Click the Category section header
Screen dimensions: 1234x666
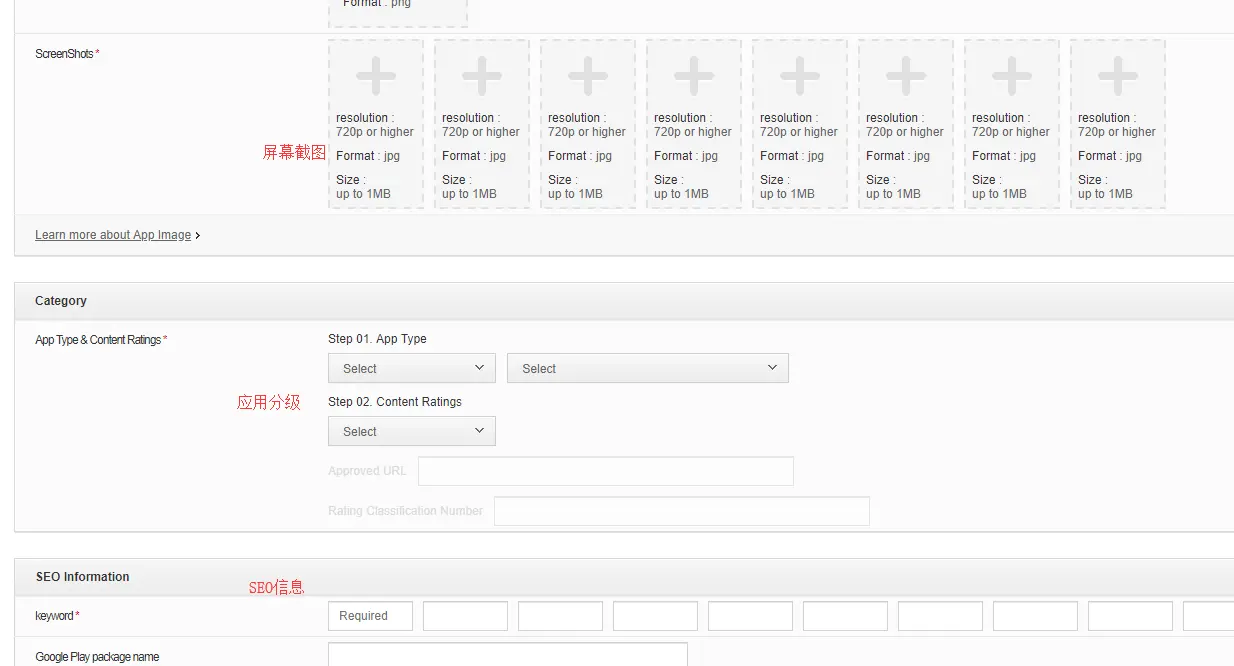coord(624,301)
